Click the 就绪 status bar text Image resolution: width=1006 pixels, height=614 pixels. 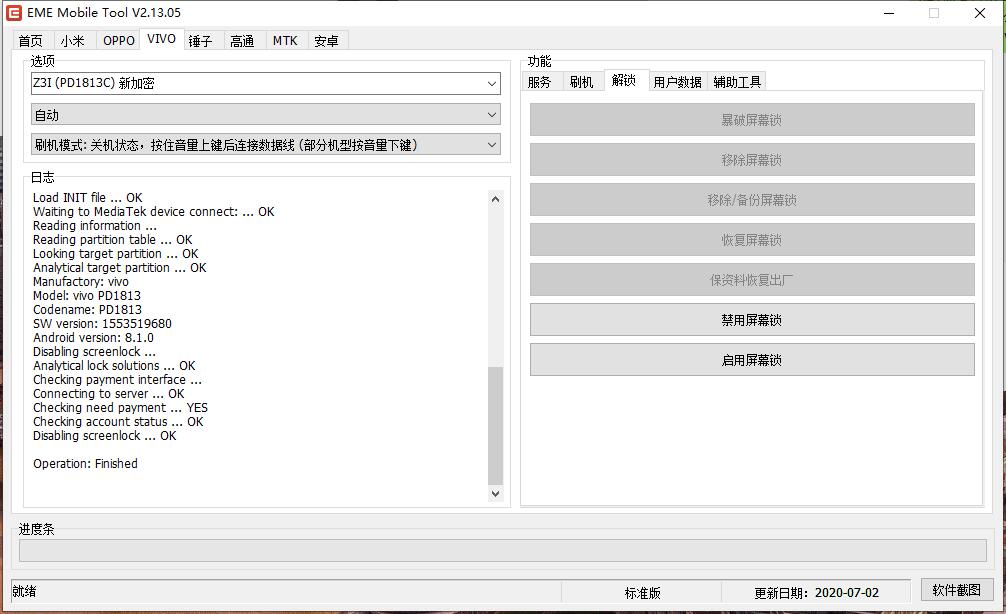point(24,591)
